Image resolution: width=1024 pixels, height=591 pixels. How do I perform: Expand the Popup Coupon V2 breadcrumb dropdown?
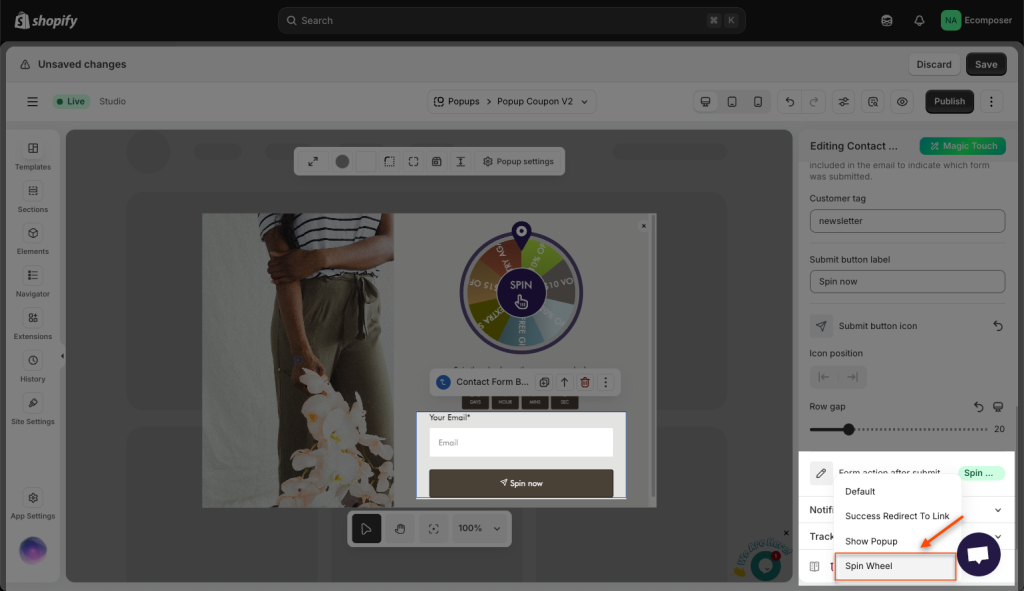tap(585, 102)
